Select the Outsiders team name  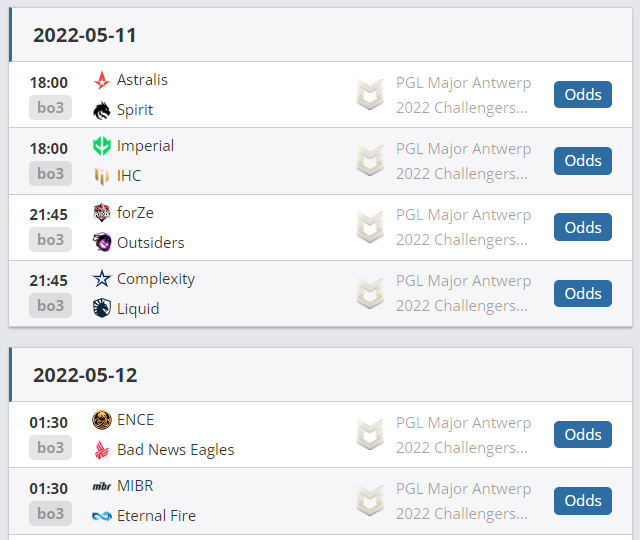click(150, 242)
